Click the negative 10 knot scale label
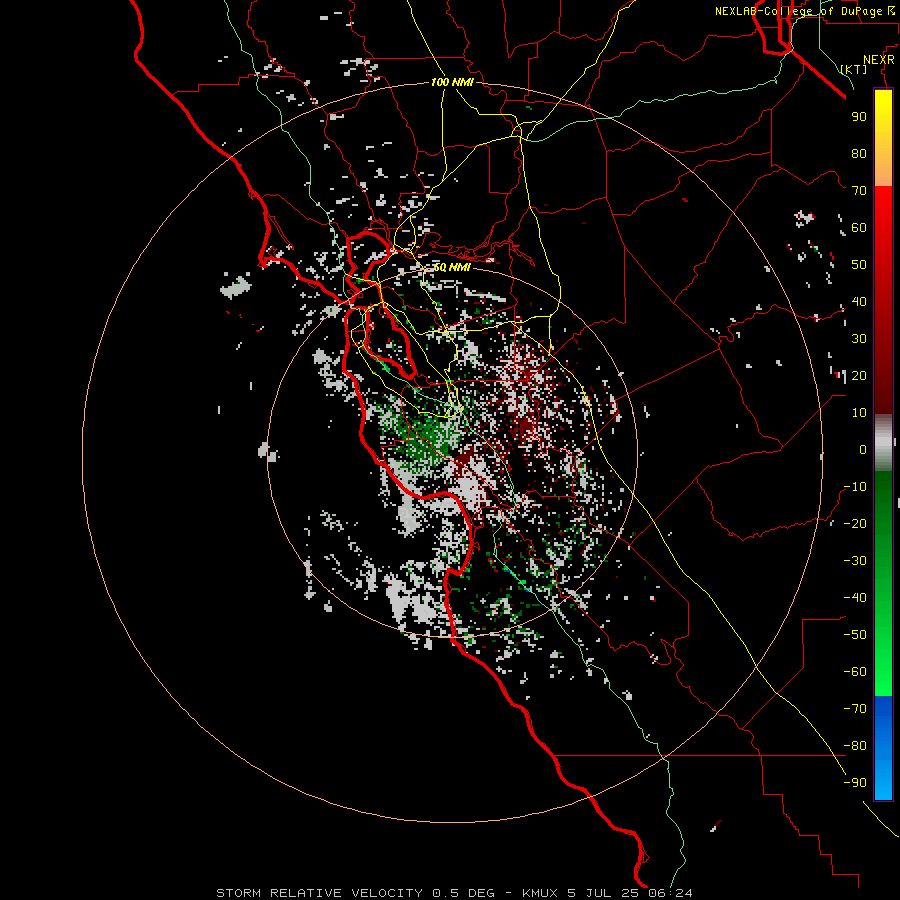900x900 pixels. coord(855,487)
